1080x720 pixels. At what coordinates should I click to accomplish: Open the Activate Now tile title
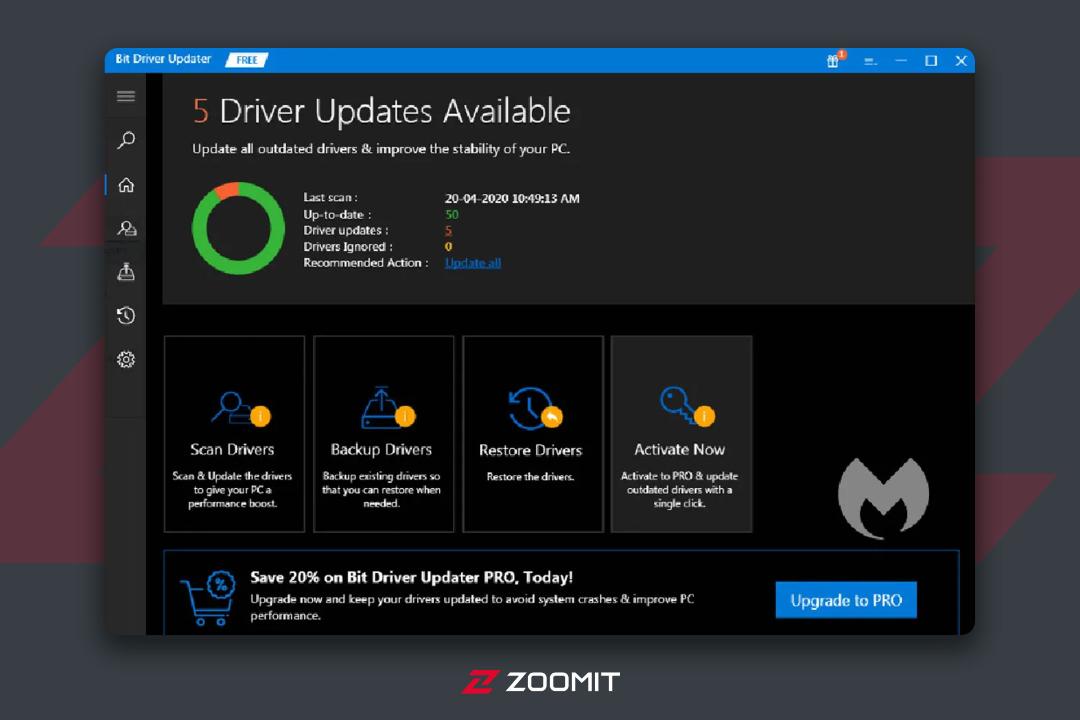679,449
